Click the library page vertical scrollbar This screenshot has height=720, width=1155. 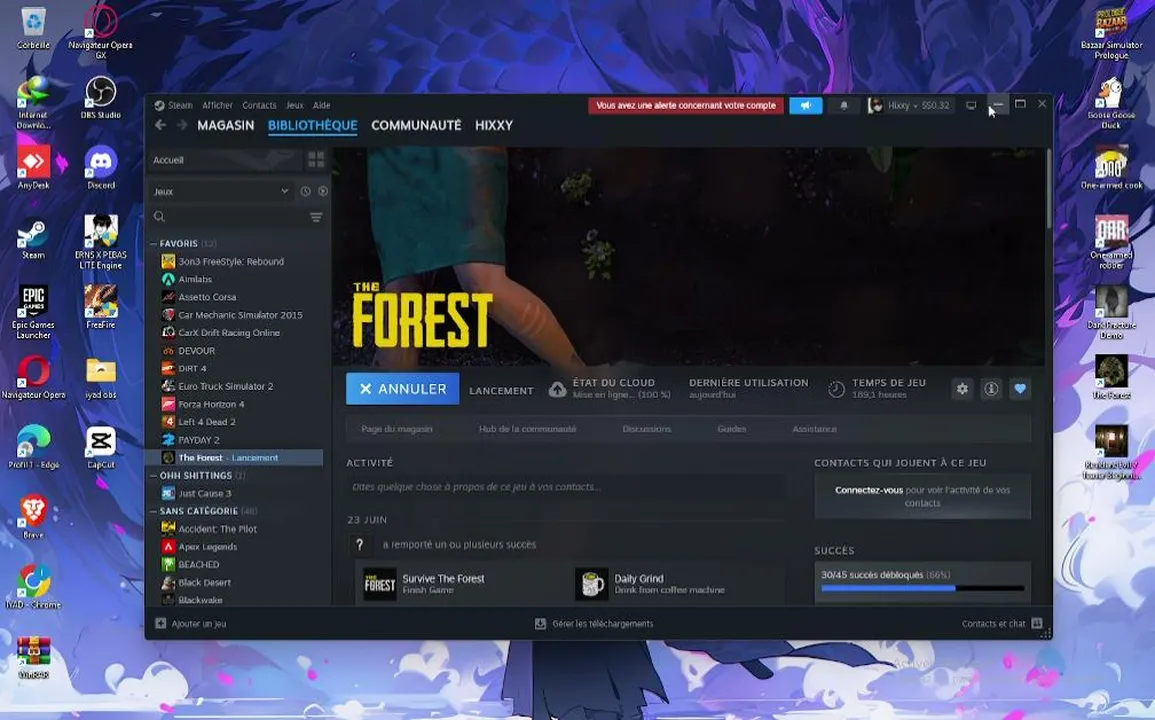coord(1048,189)
